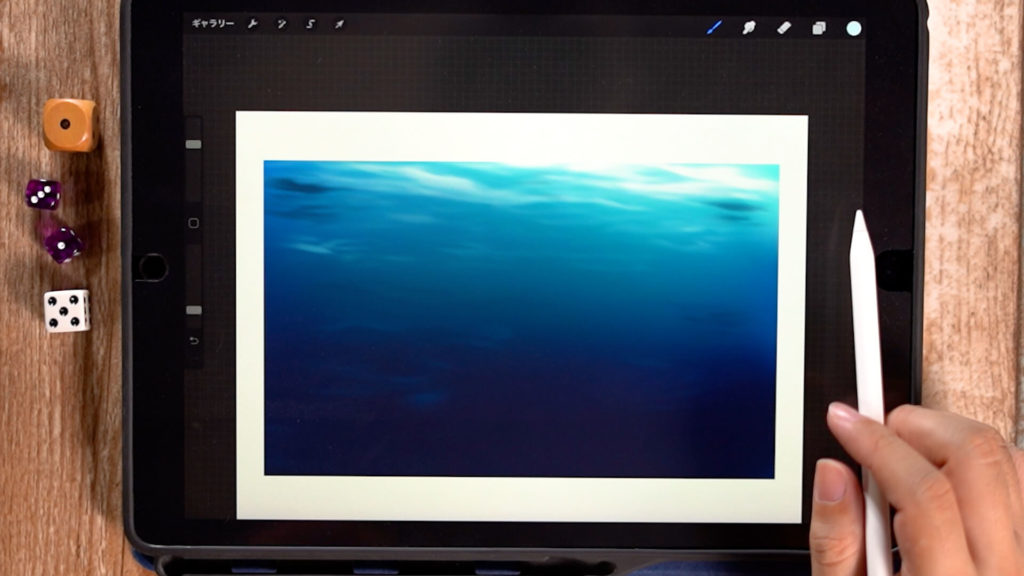This screenshot has width=1024, height=576.
Task: Click the brush size slider handle
Action: click(x=193, y=144)
